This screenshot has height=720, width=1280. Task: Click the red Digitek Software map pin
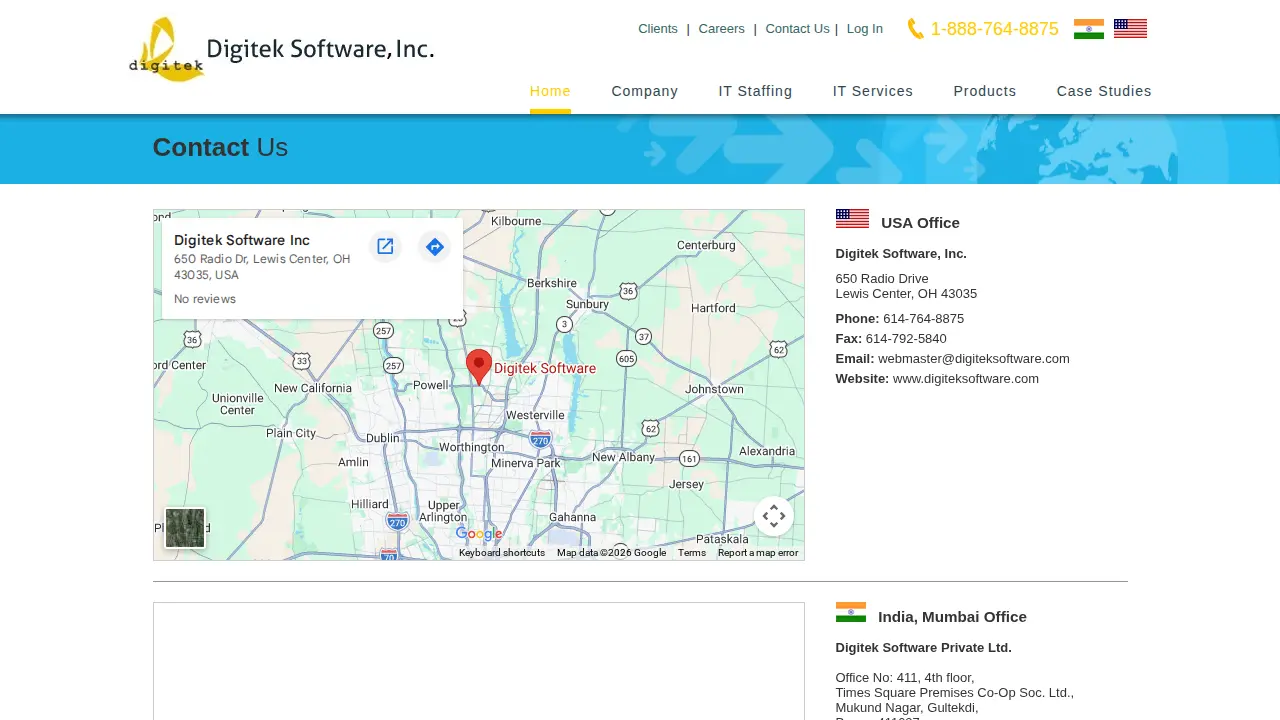point(479,367)
